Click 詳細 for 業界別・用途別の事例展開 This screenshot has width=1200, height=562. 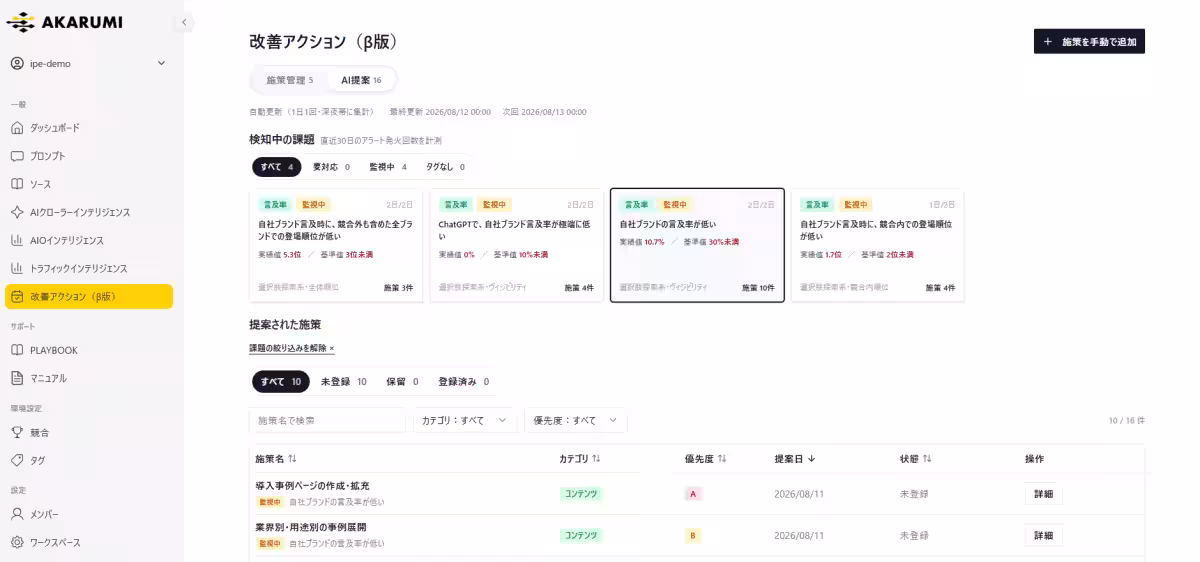[x=1043, y=536]
